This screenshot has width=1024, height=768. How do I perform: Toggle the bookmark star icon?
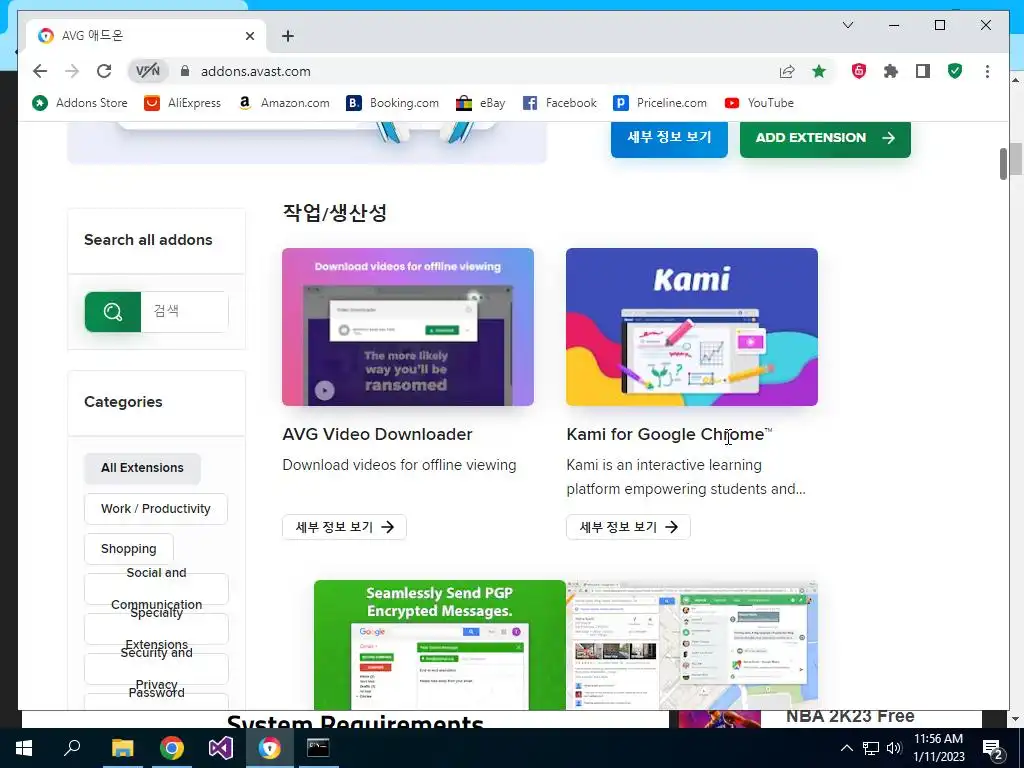(x=819, y=71)
